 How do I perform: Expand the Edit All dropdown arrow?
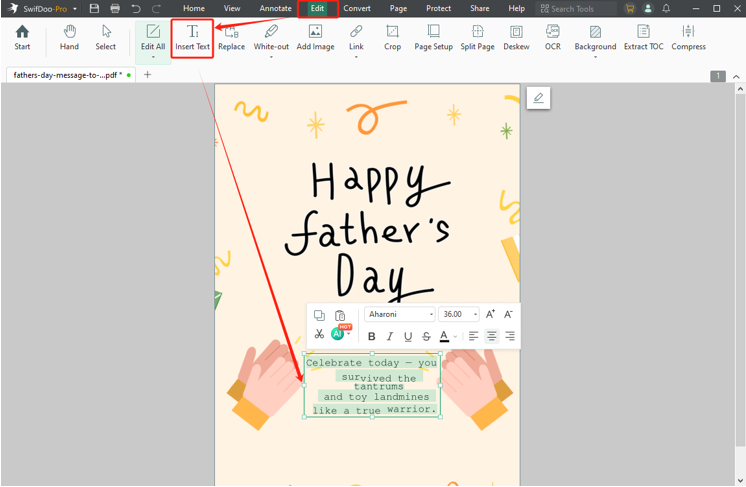(153, 57)
